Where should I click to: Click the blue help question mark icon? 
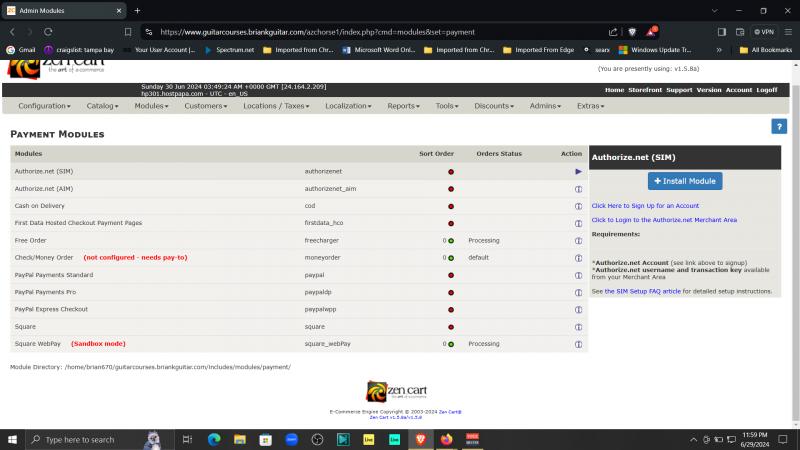click(779, 127)
